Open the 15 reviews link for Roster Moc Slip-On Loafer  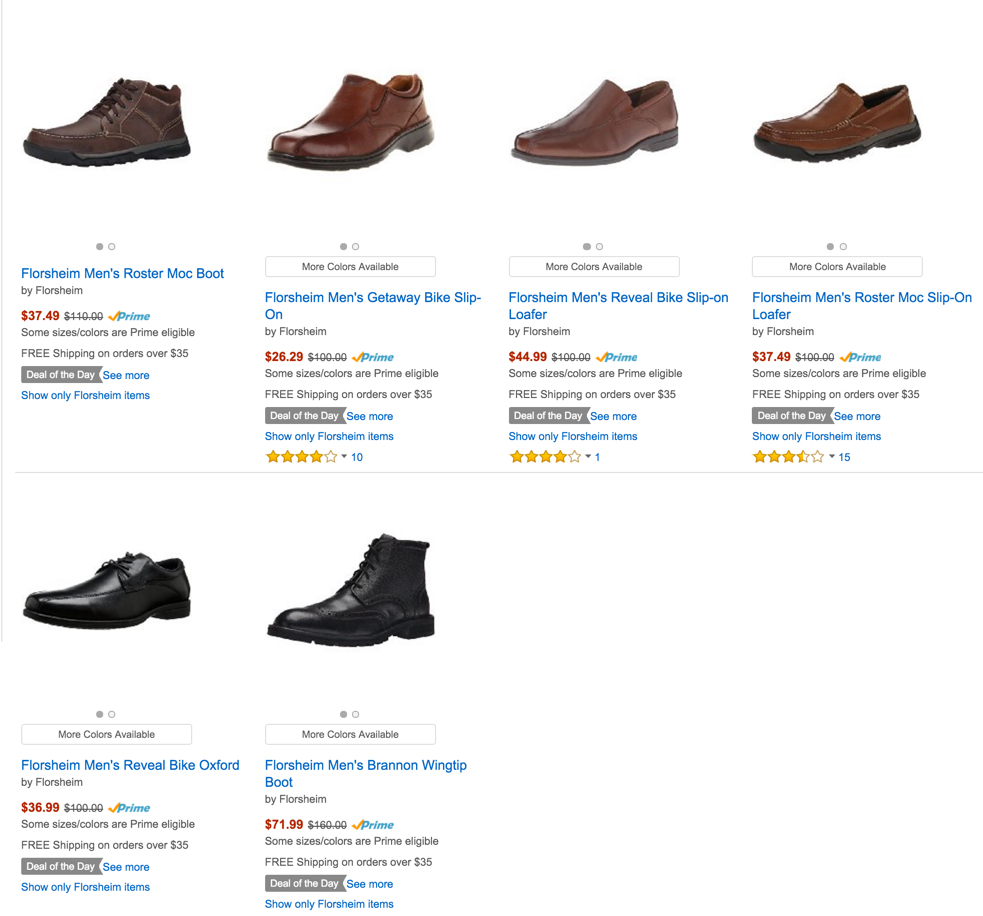pos(844,457)
